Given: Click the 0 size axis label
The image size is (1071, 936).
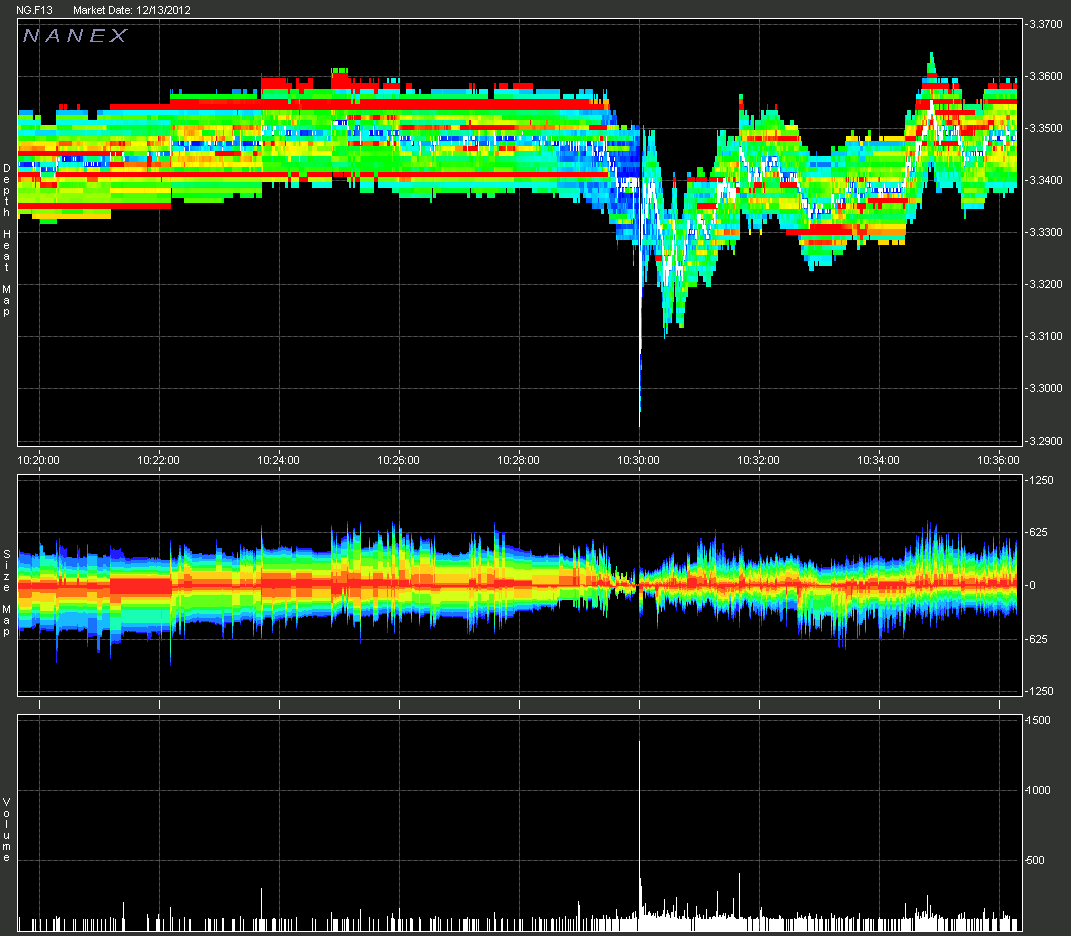Looking at the screenshot, I should tap(1032, 585).
